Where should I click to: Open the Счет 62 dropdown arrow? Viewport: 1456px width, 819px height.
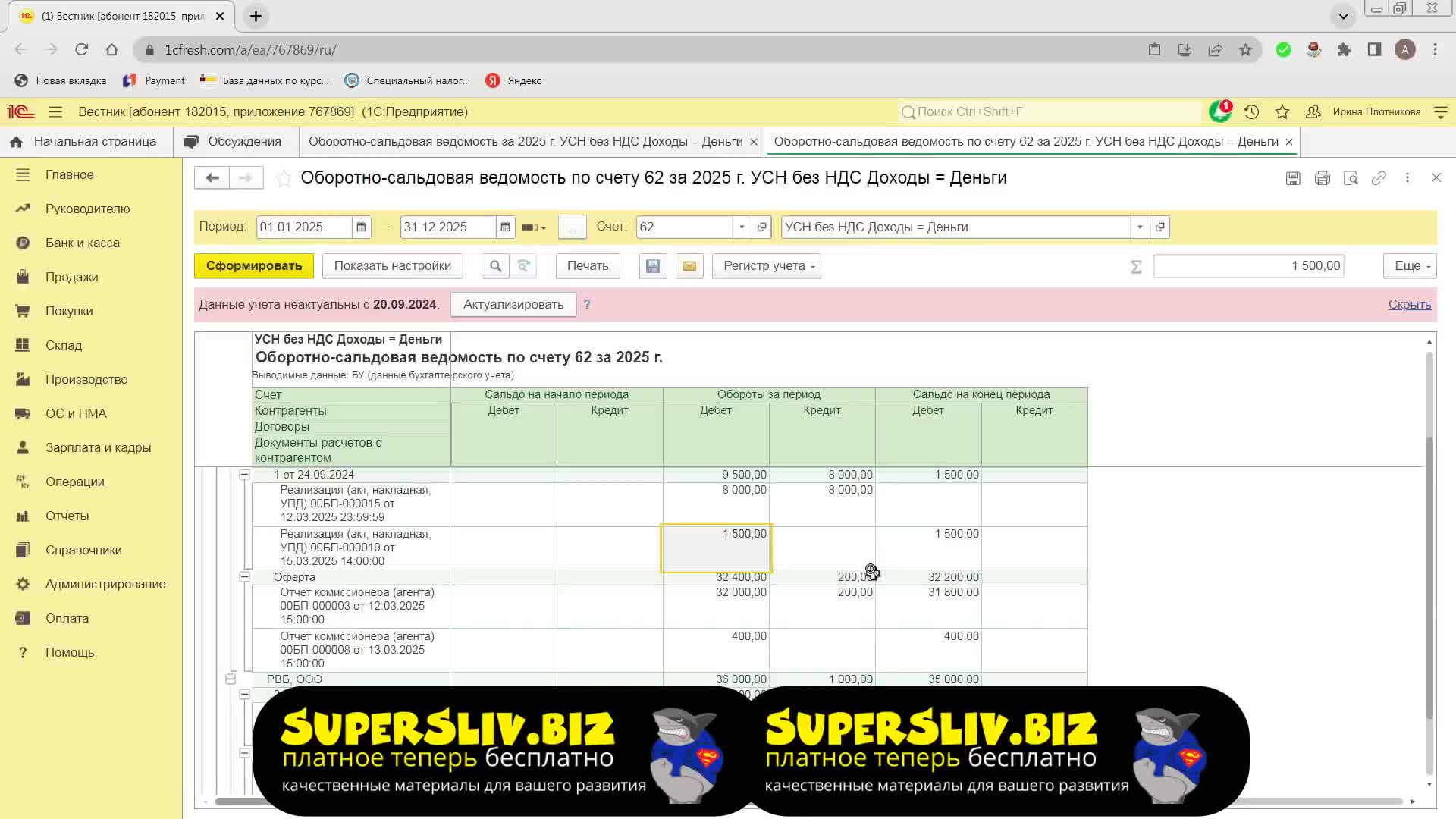coord(742,227)
